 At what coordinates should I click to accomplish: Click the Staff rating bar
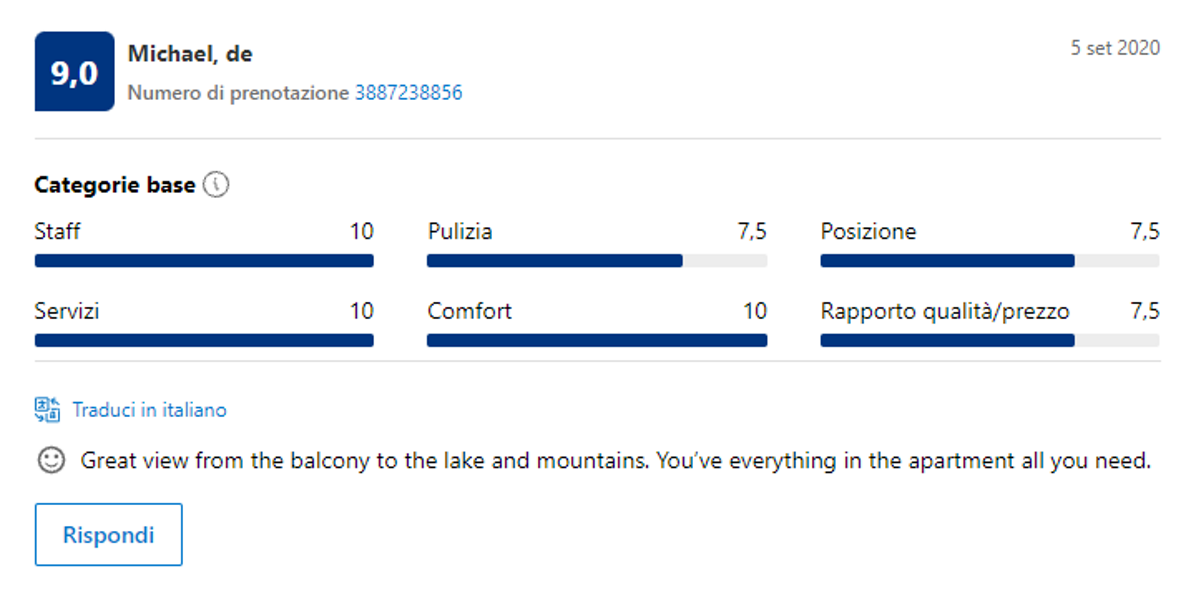pos(204,261)
